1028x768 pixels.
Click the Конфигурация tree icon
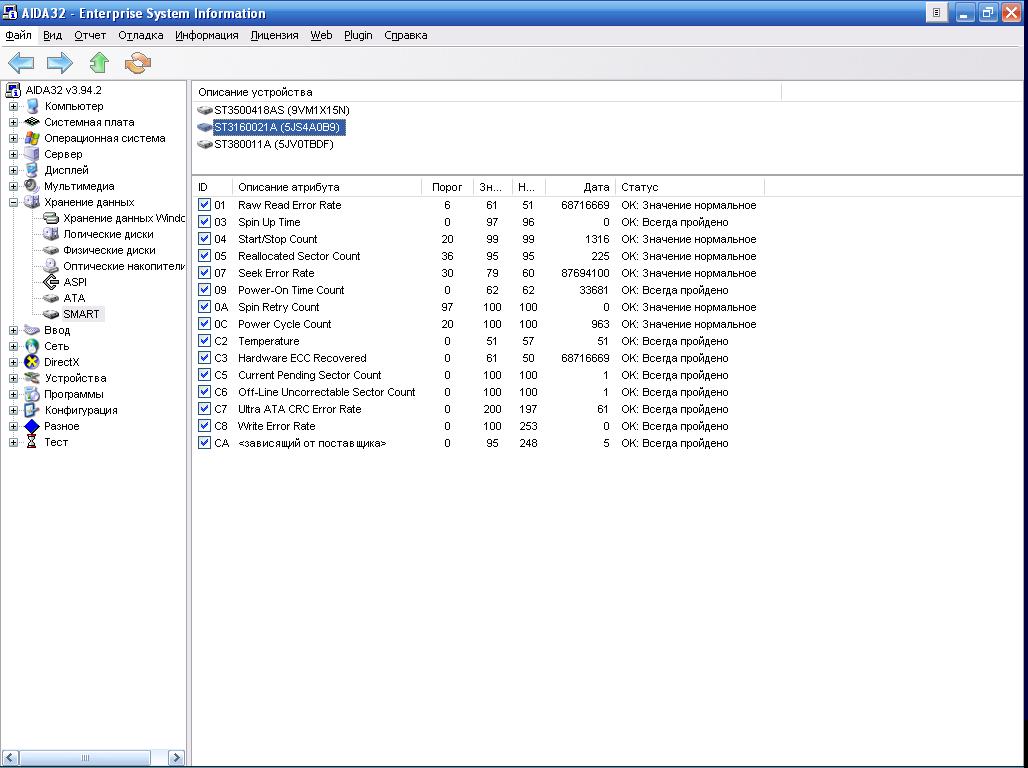tap(32, 410)
